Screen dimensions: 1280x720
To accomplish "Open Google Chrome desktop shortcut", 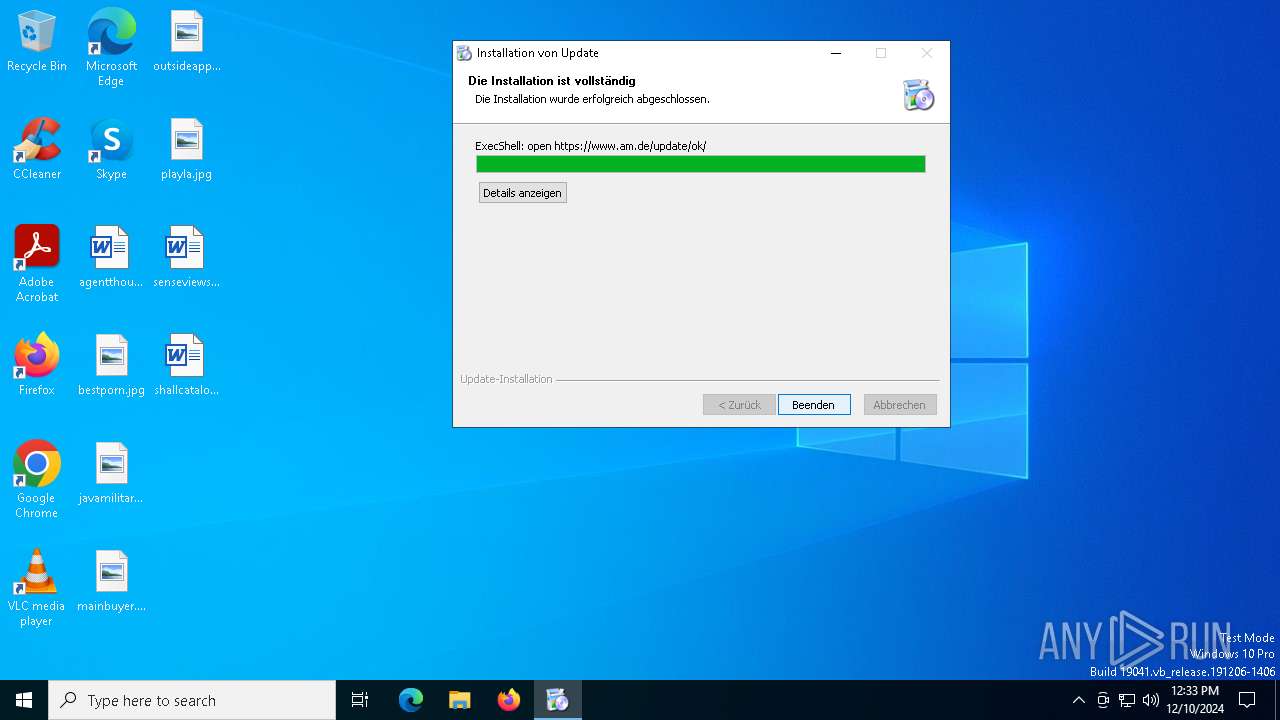I will (37, 480).
